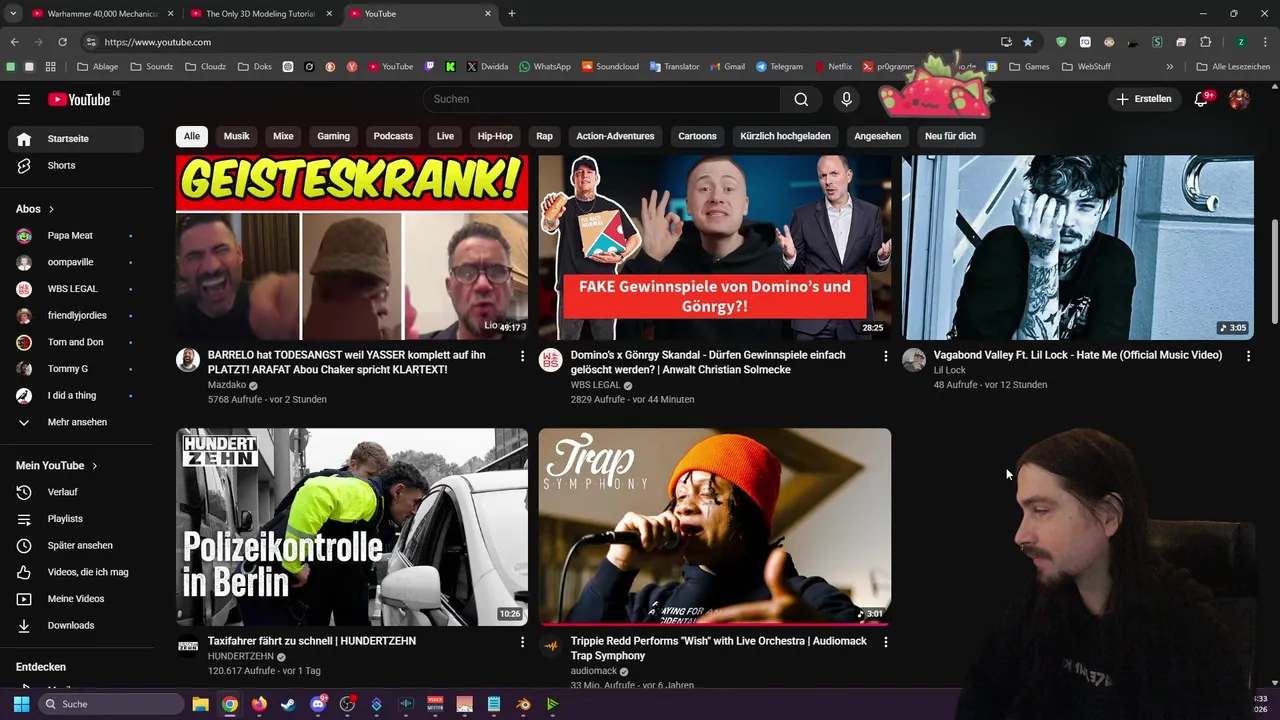Open the Ablage bookmarks folder

(x=98, y=67)
